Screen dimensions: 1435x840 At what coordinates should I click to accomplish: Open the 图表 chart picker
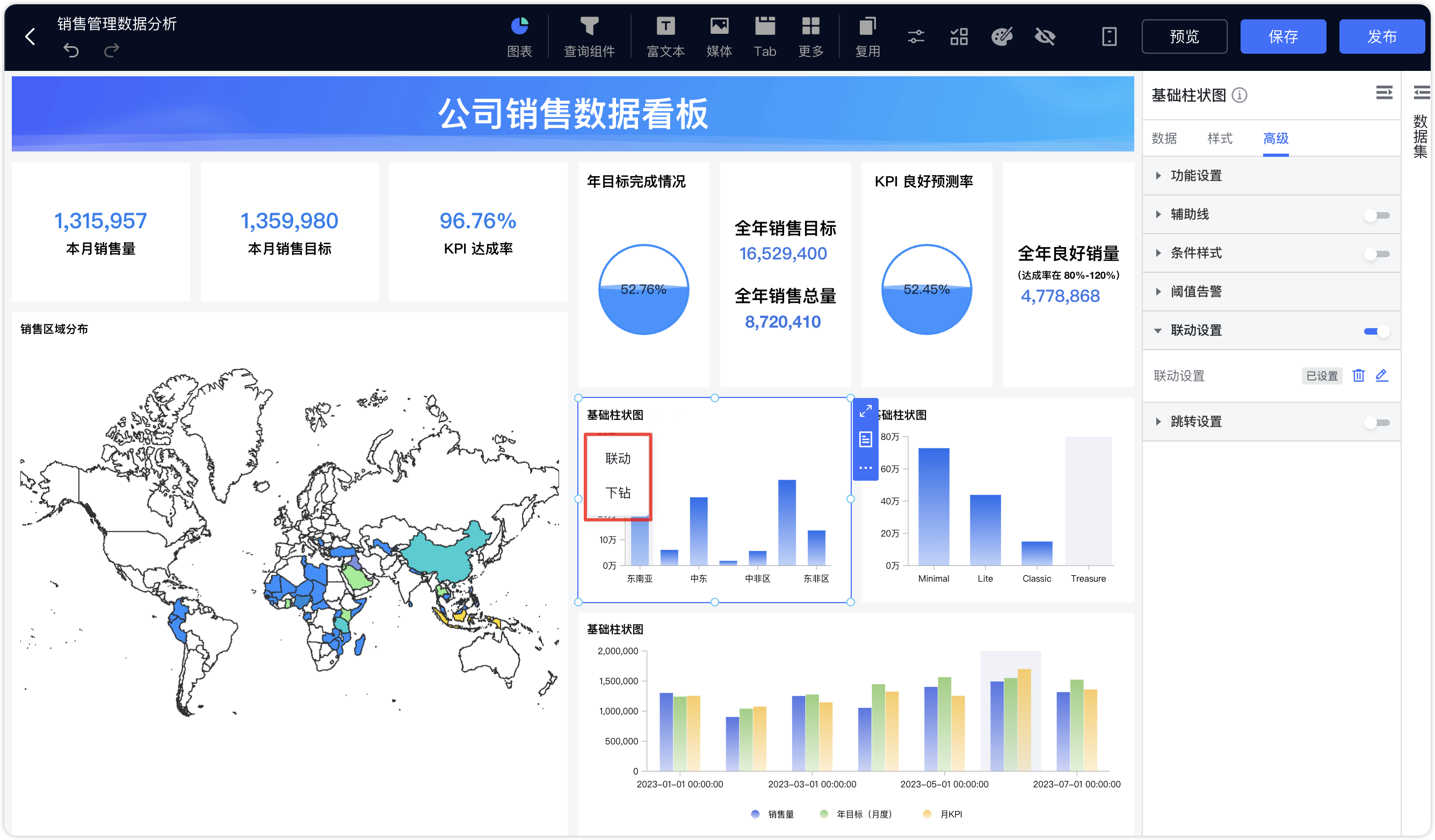[519, 37]
